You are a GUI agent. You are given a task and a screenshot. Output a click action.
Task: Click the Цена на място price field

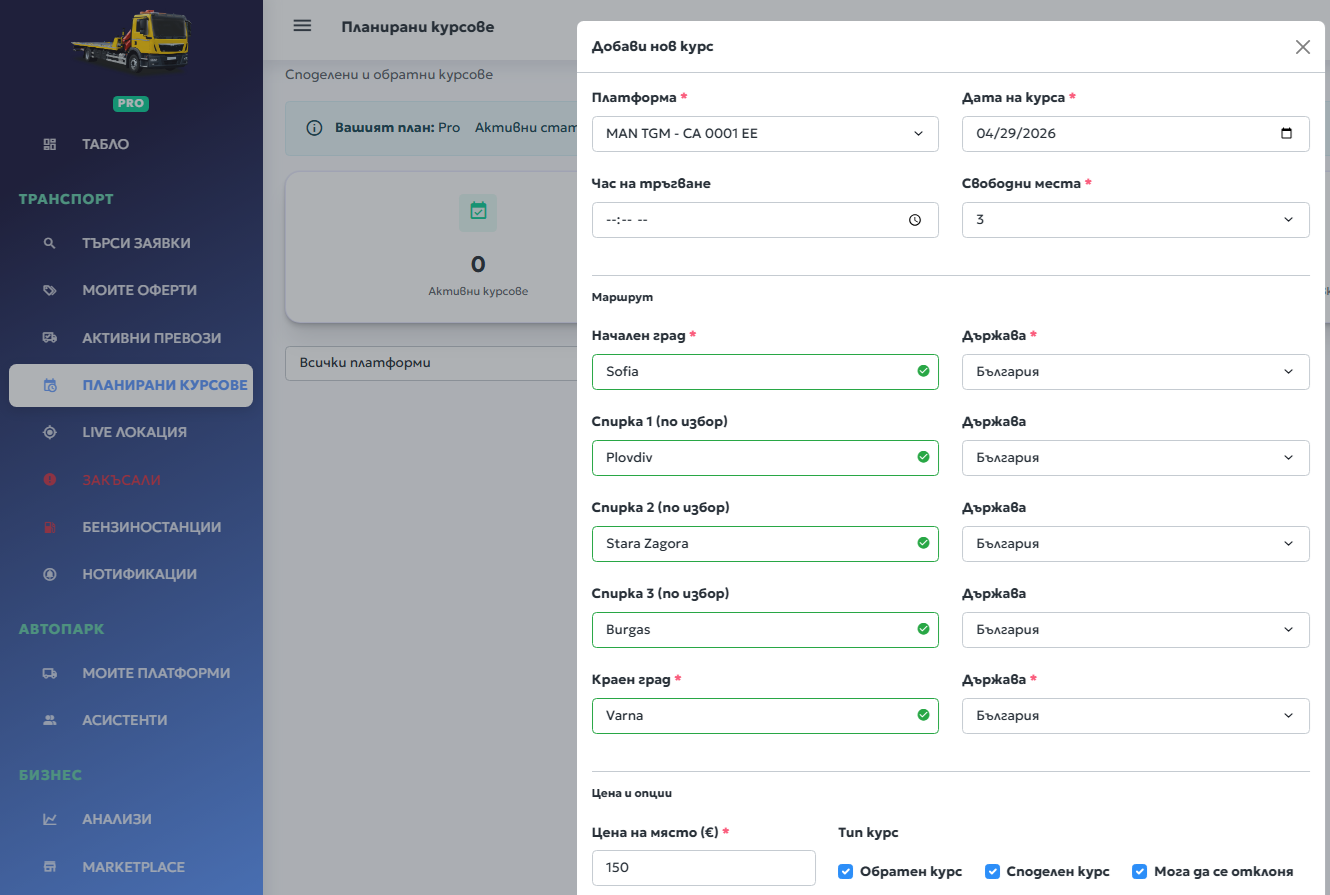[704, 868]
